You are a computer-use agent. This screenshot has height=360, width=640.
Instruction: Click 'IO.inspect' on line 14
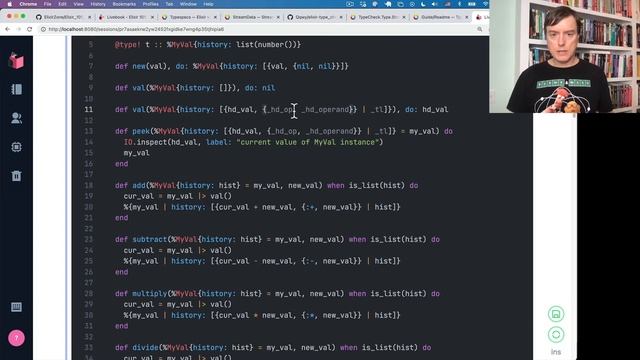click(x=145, y=142)
